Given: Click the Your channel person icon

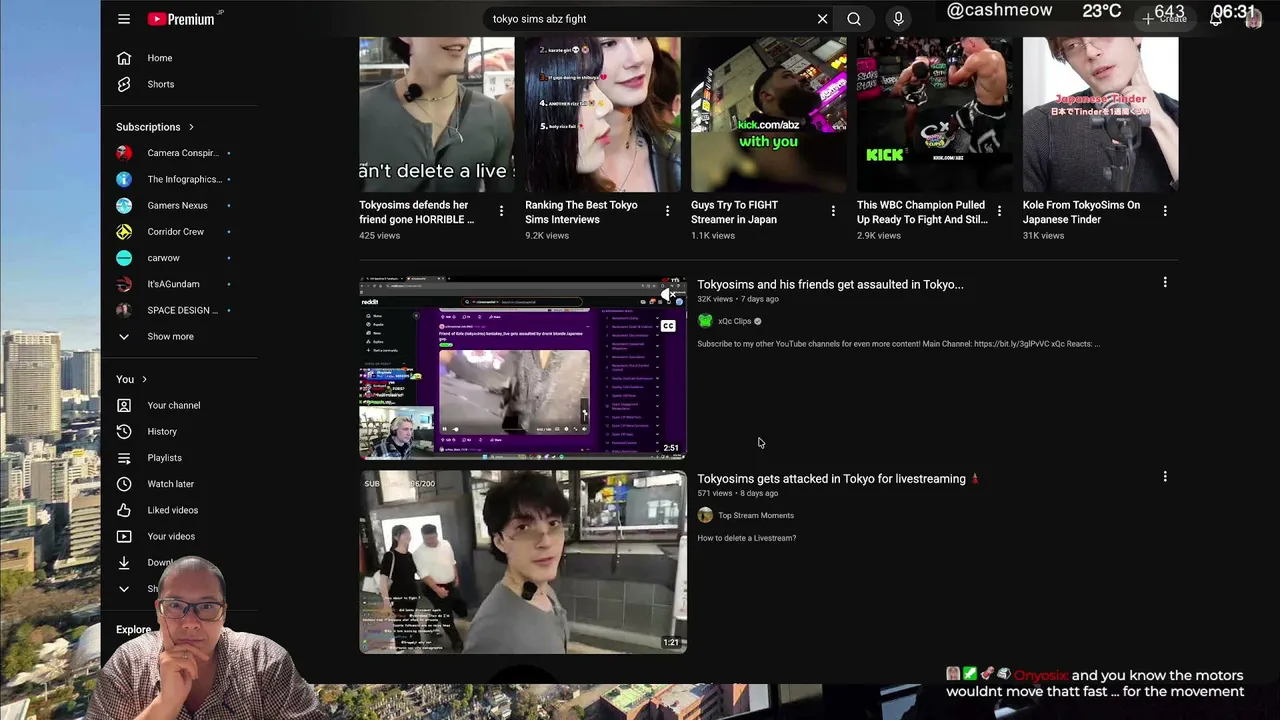Looking at the screenshot, I should pyautogui.click(x=124, y=405).
